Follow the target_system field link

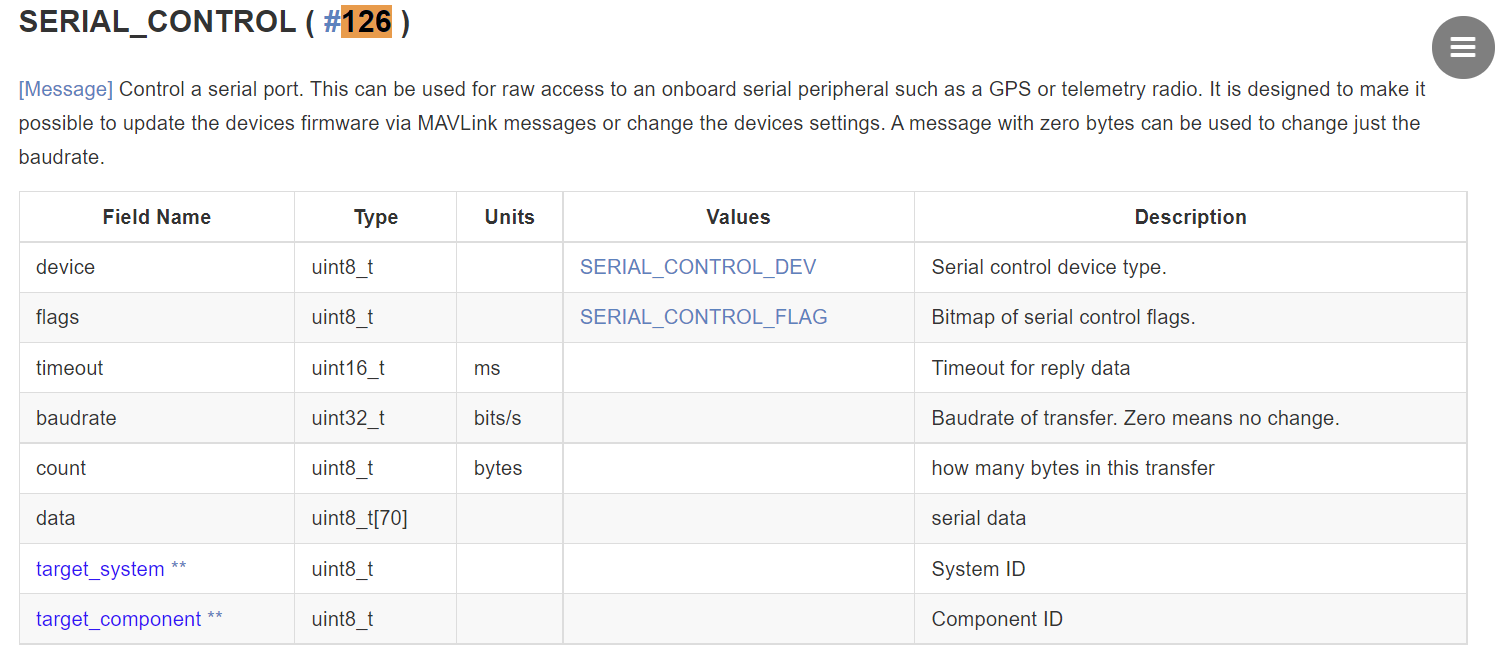98,568
